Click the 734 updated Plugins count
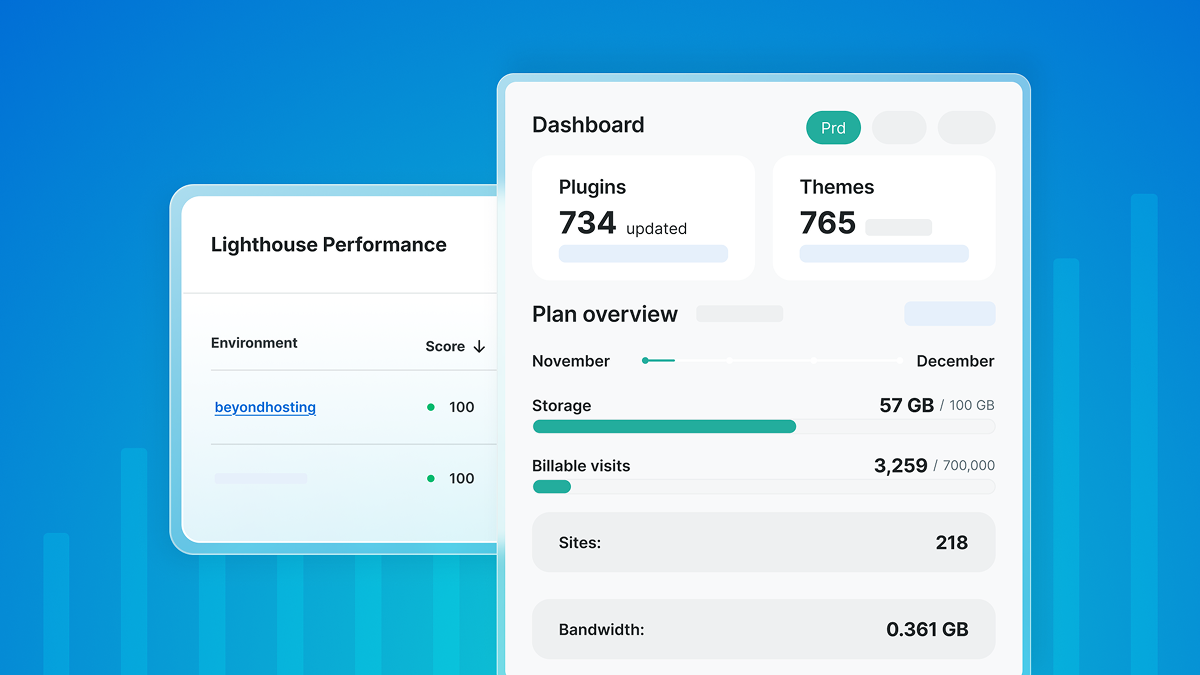The height and width of the screenshot is (675, 1200). 586,223
